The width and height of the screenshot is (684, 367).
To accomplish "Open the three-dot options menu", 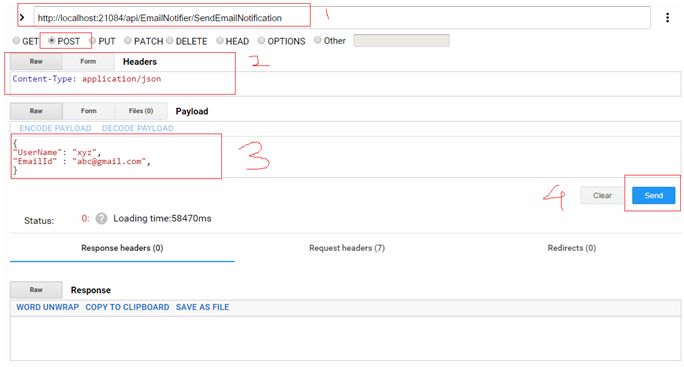I will (x=667, y=18).
